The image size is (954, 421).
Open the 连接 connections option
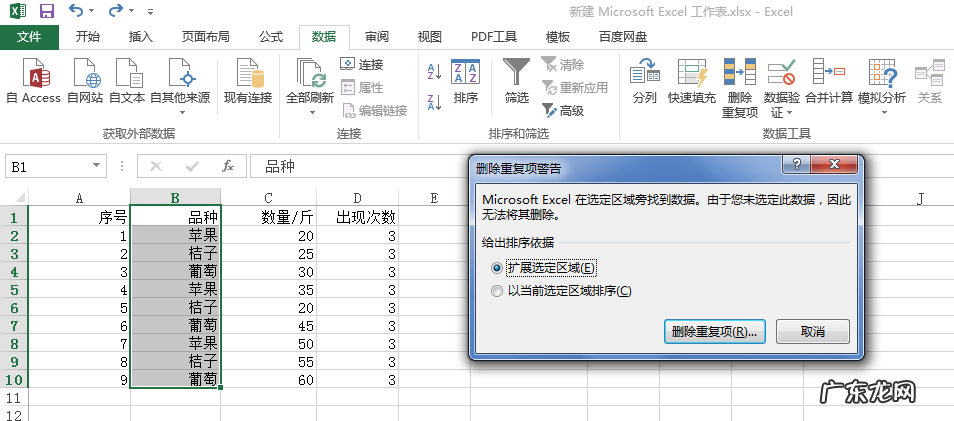click(x=361, y=64)
